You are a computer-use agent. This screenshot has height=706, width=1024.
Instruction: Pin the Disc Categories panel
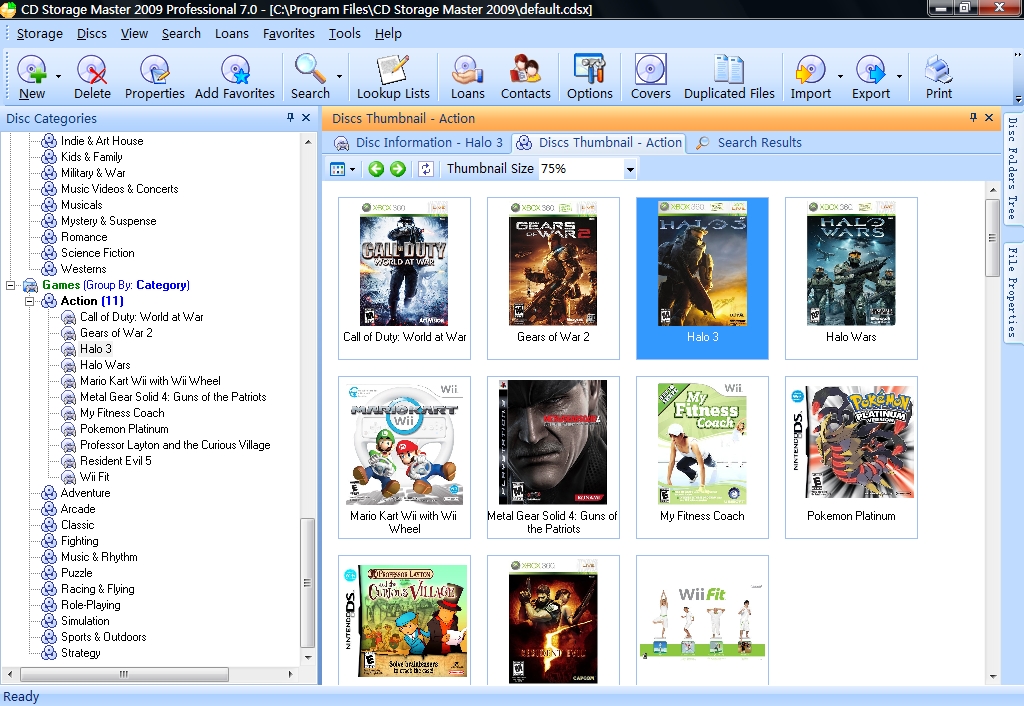point(290,118)
